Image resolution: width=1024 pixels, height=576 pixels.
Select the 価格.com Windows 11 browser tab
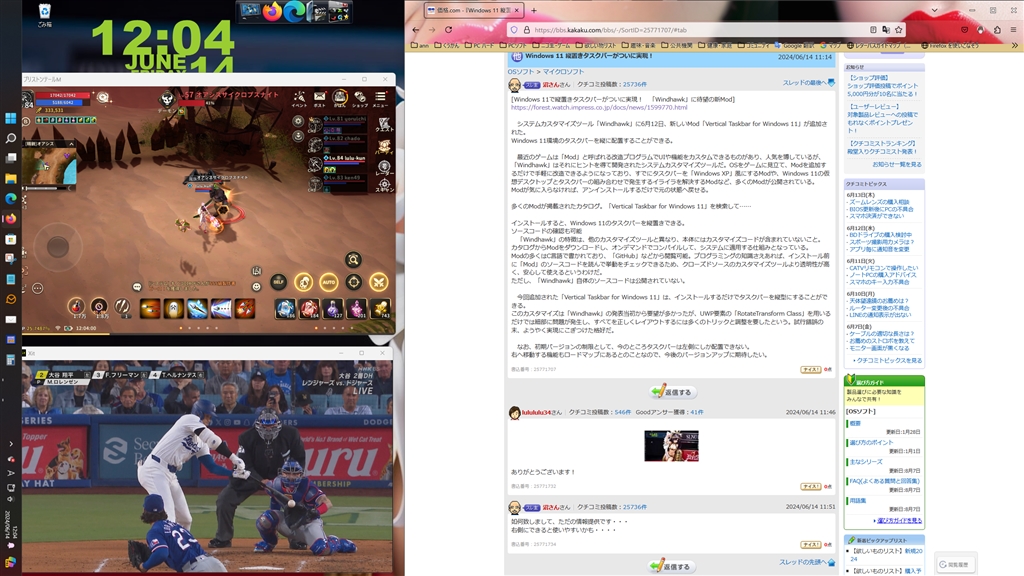(x=473, y=10)
